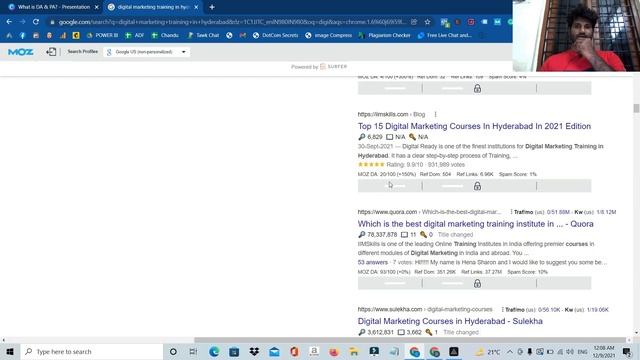Select the 'digital marketing training' tab
640x360 pixels.
click(153, 7)
